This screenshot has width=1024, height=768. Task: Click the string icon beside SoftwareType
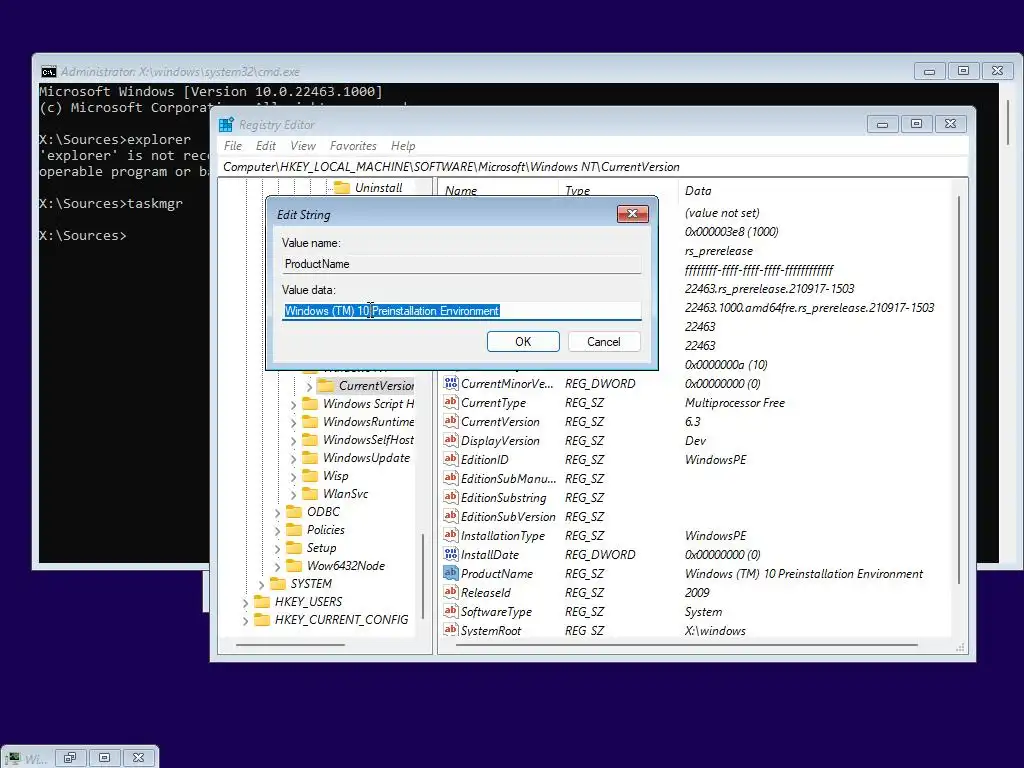tap(451, 611)
